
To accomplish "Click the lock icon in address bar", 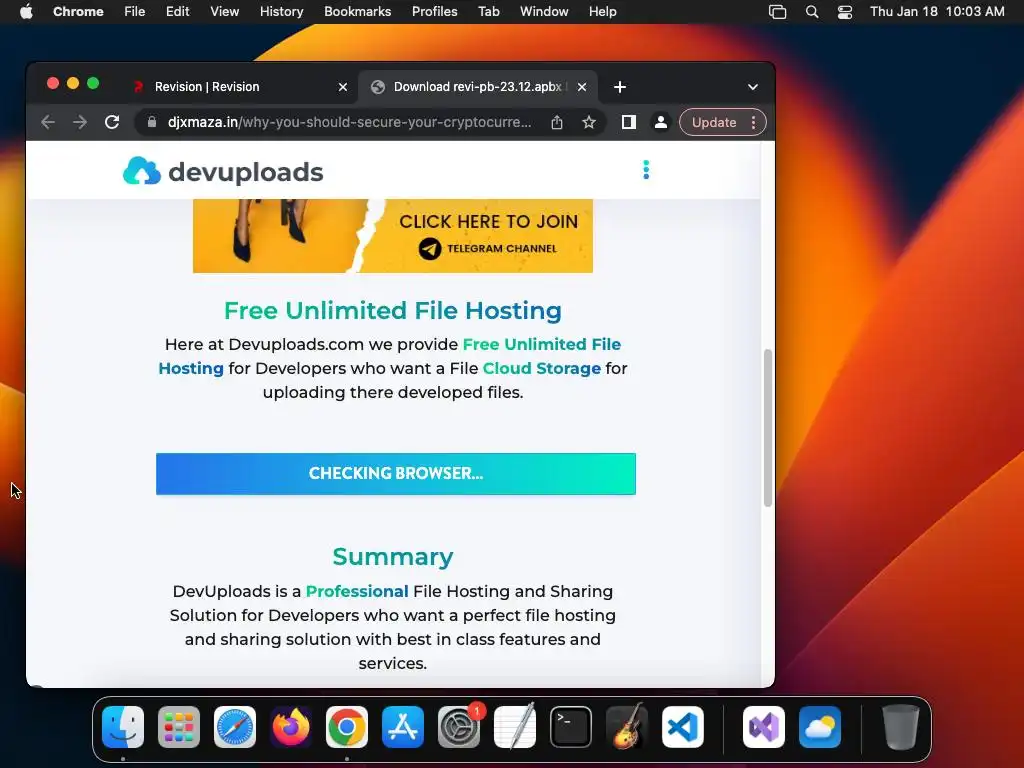I will coord(152,122).
